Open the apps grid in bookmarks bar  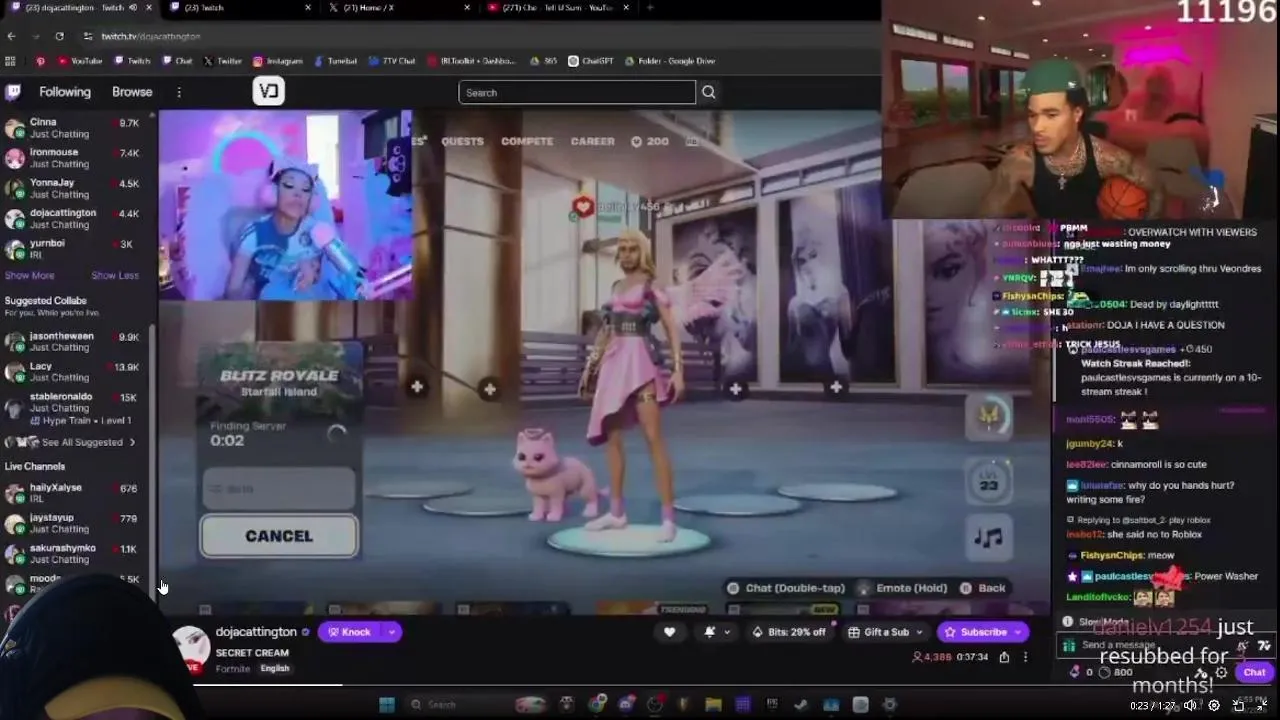[10, 61]
